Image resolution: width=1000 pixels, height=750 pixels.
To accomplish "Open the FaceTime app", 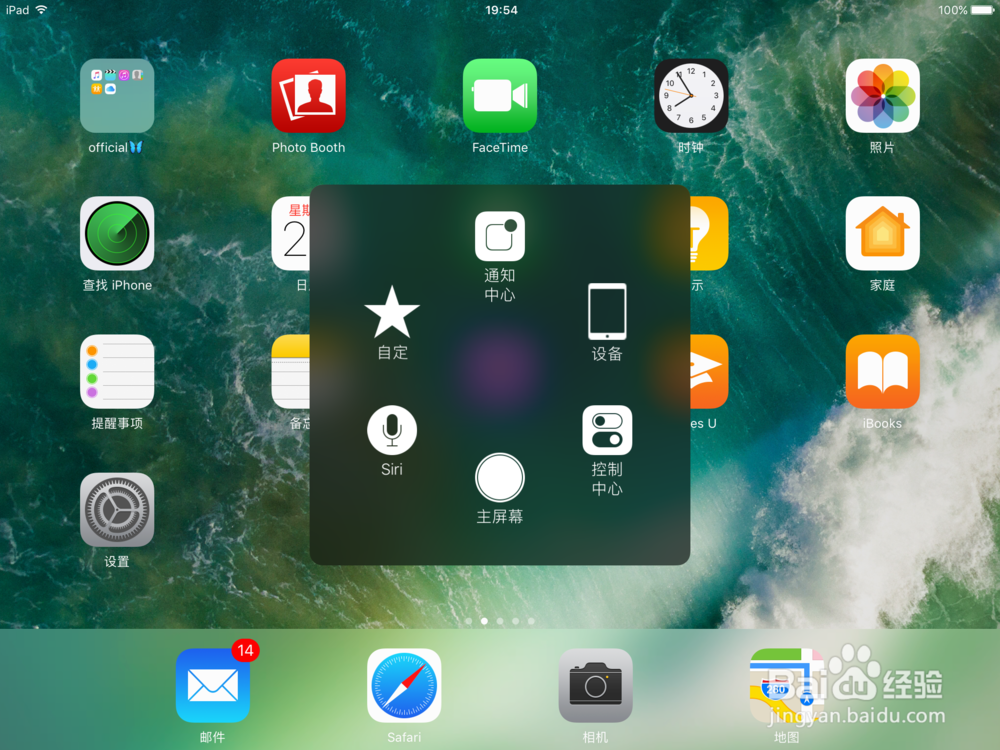I will [499, 96].
